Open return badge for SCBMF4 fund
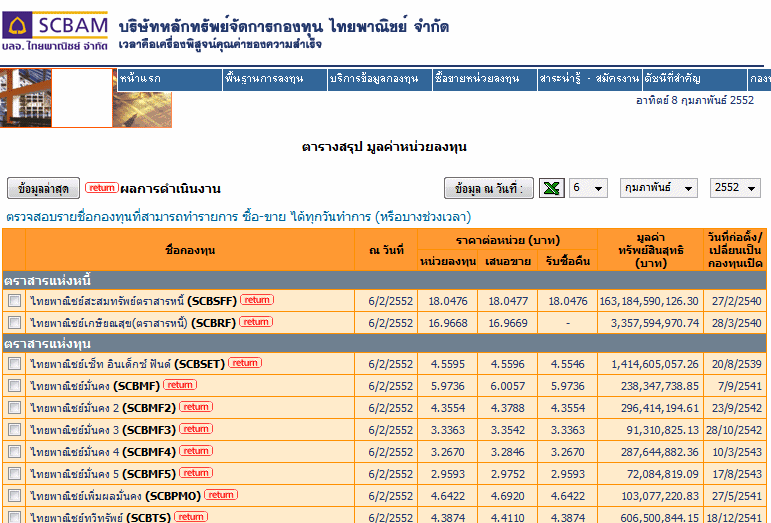 [196, 451]
